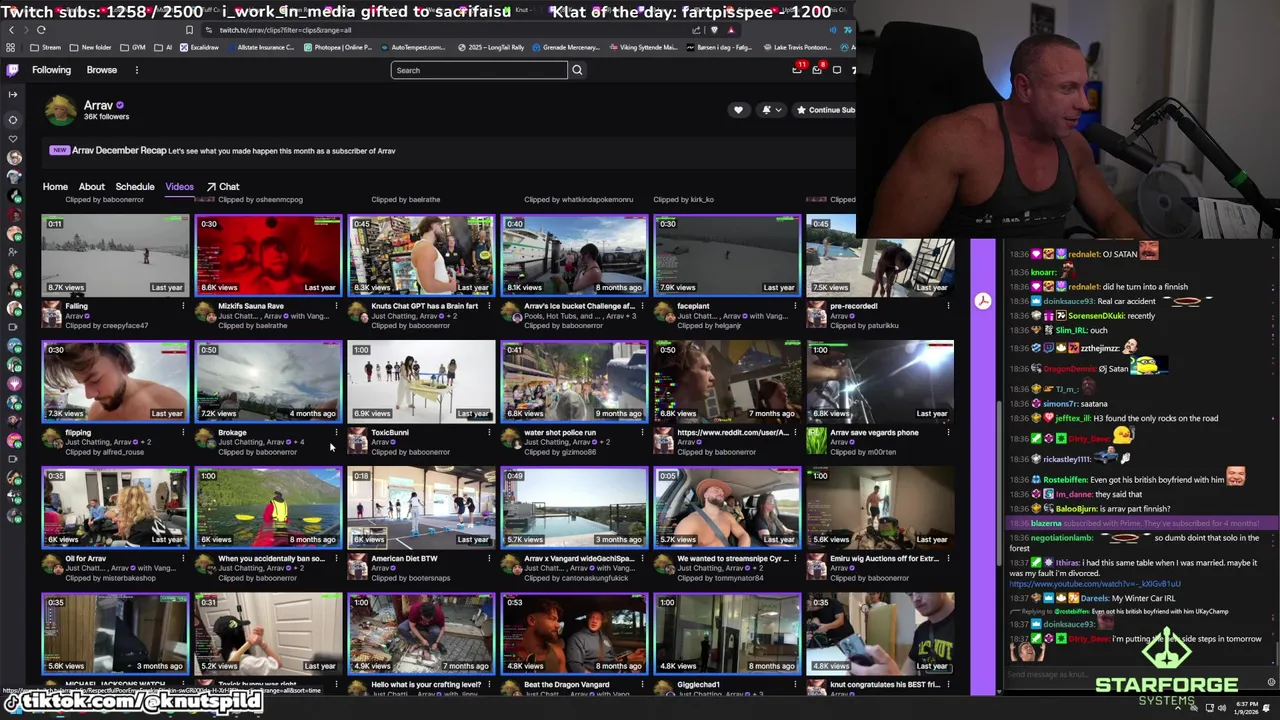This screenshot has height=720, width=1280.
Task: Open the Grenade Mercenary bookmark
Action: [x=565, y=47]
